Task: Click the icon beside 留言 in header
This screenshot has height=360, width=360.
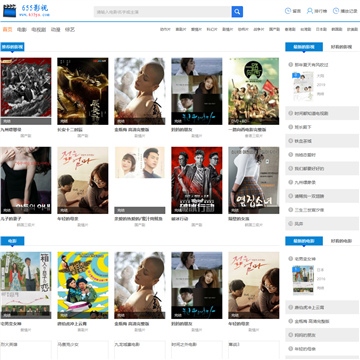Action: pyautogui.click(x=288, y=11)
